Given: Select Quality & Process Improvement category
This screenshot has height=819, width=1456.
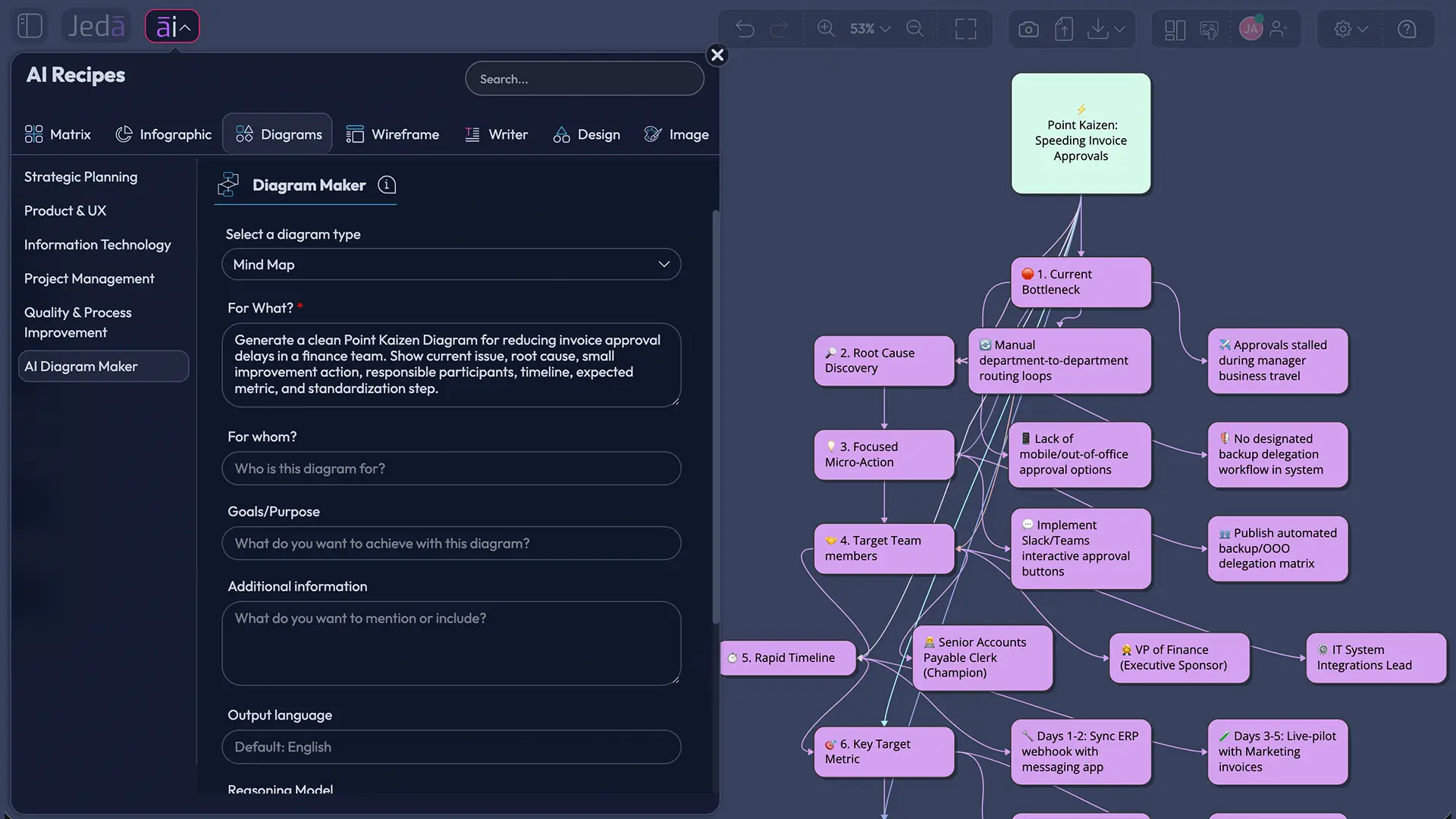Looking at the screenshot, I should (x=78, y=322).
